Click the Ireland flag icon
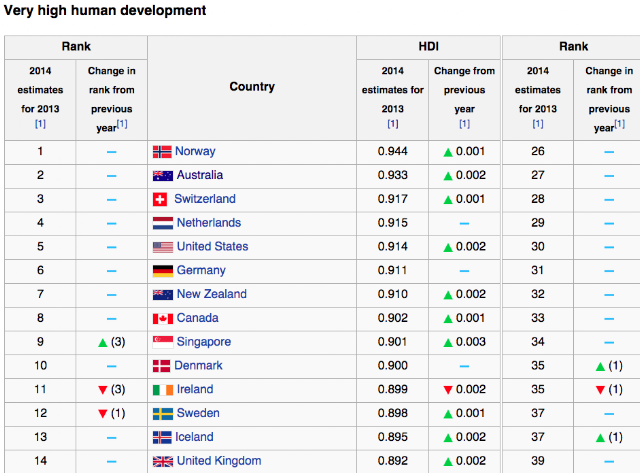The height and width of the screenshot is (473, 640). click(163, 390)
